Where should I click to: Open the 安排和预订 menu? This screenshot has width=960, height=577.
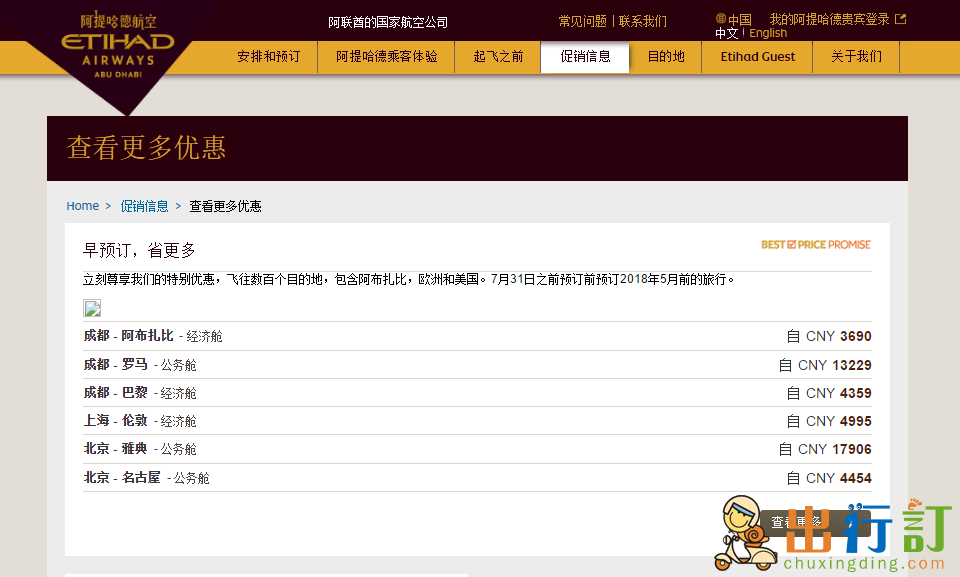pos(269,57)
